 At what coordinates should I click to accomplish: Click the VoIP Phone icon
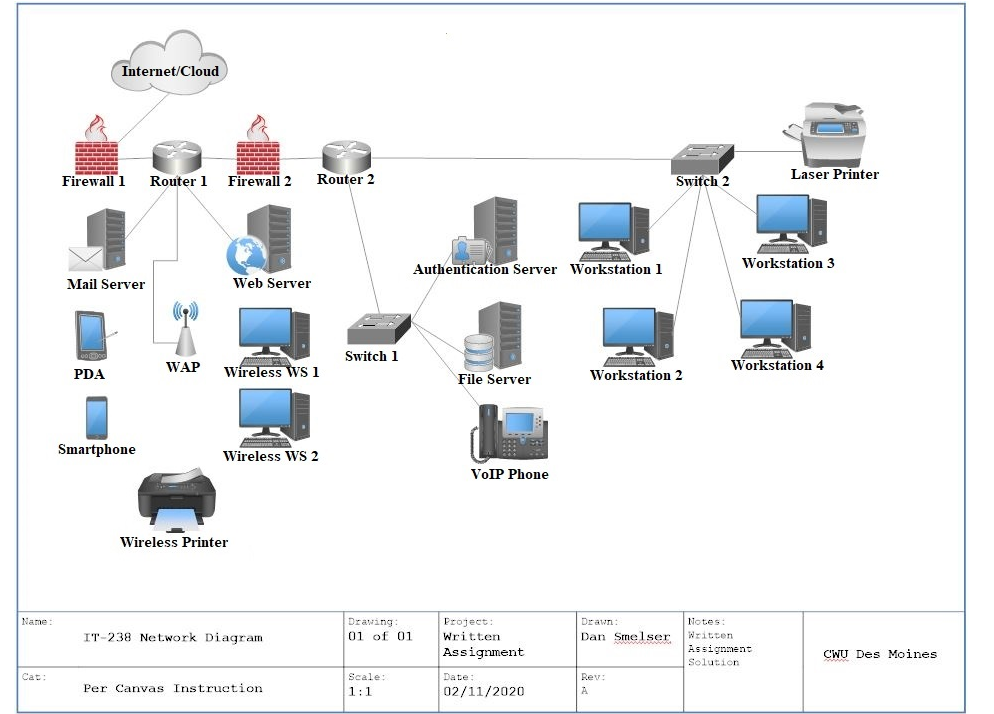[509, 432]
